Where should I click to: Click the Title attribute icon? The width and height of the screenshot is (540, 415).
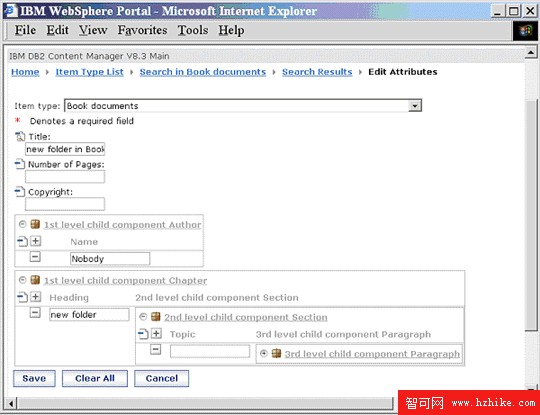tap(20, 137)
